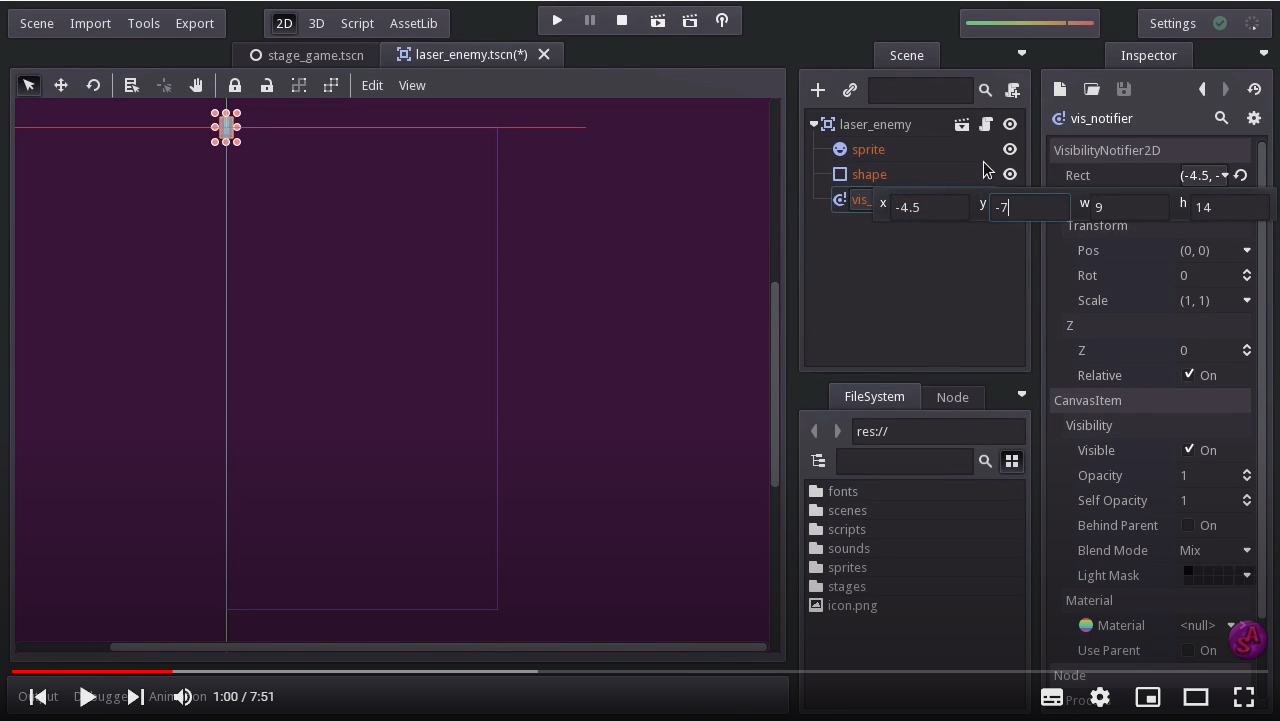Close the laser_enemy.tscn tab
The width and height of the screenshot is (1280, 721).
[544, 54]
